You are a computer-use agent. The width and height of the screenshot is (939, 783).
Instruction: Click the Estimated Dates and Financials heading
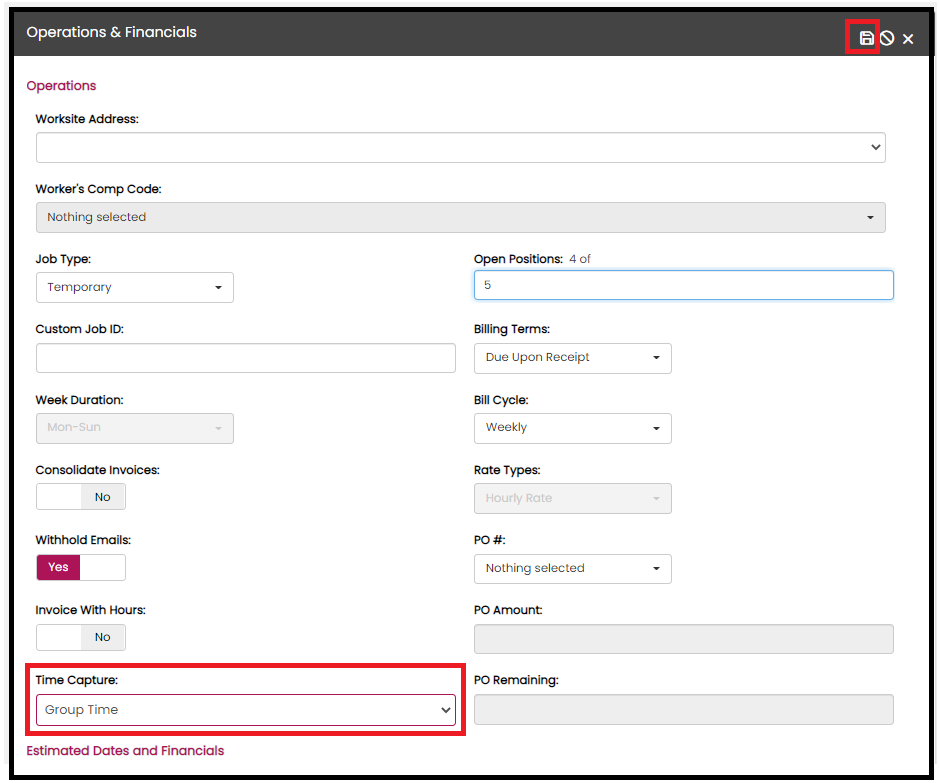pyautogui.click(x=125, y=751)
